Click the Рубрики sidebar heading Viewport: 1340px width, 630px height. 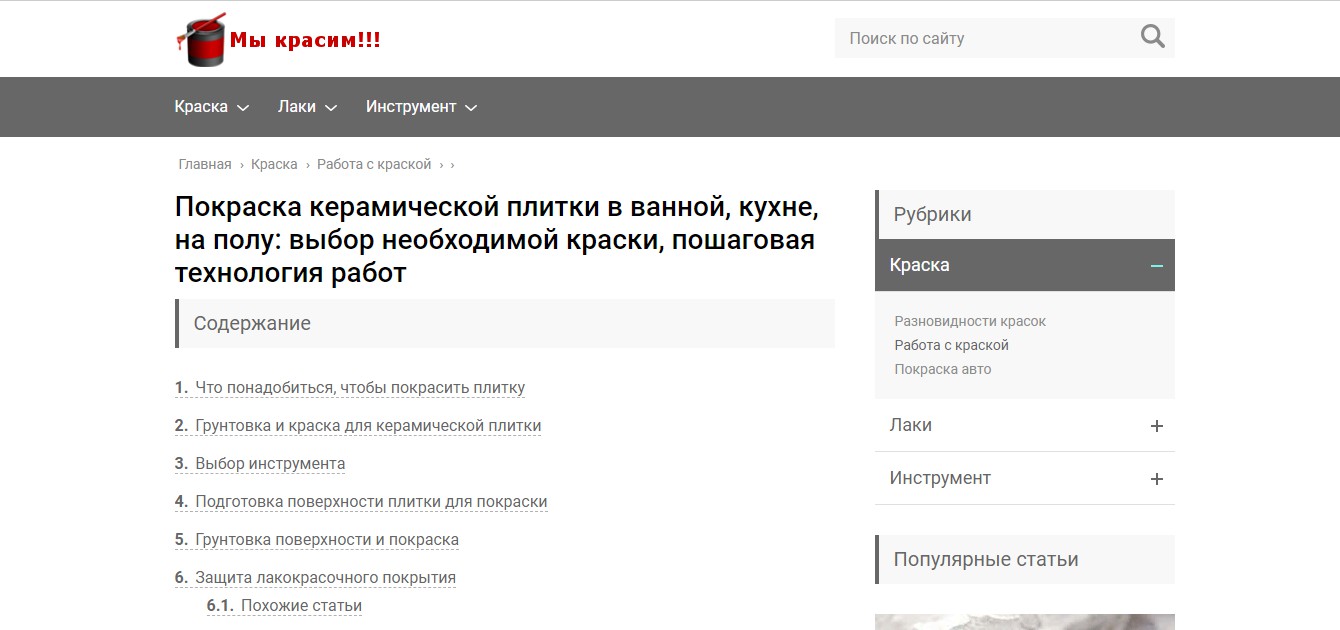[x=1025, y=215]
